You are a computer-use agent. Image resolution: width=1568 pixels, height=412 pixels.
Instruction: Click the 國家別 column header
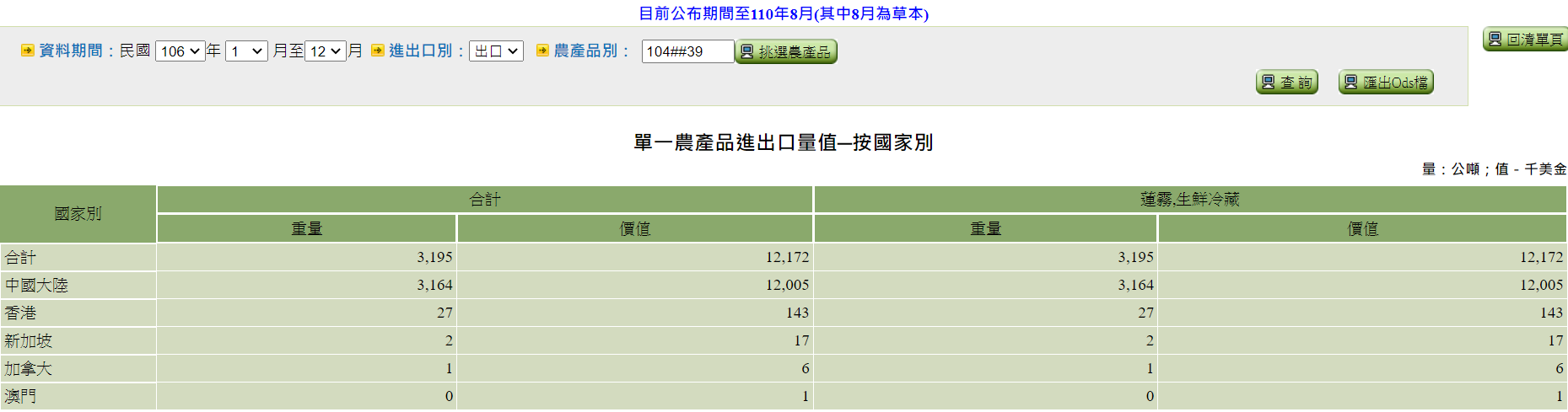click(78, 214)
